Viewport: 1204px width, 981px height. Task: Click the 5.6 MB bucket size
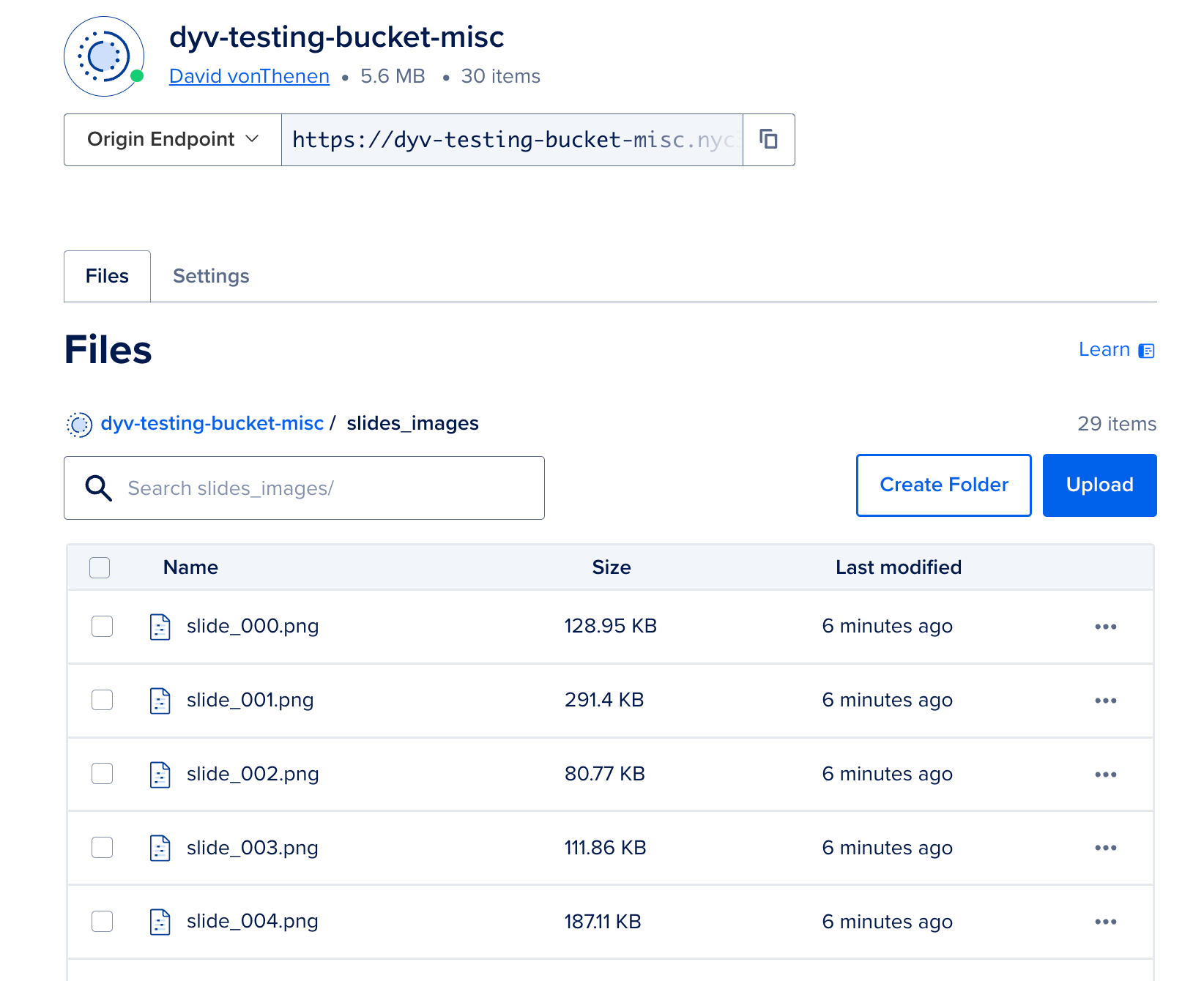click(x=393, y=76)
